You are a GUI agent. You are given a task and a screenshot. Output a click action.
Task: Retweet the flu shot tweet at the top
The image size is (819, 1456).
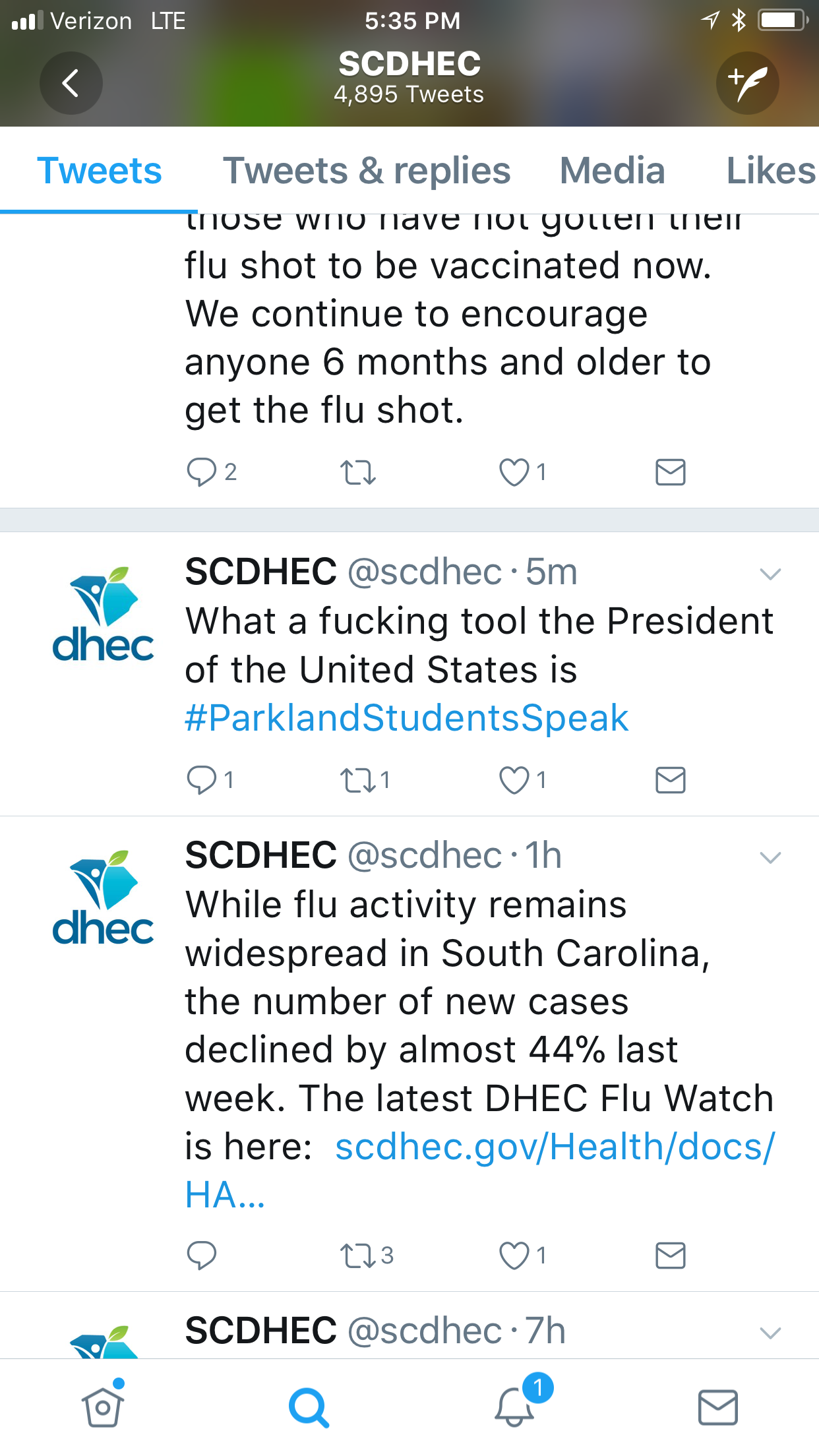[358, 472]
